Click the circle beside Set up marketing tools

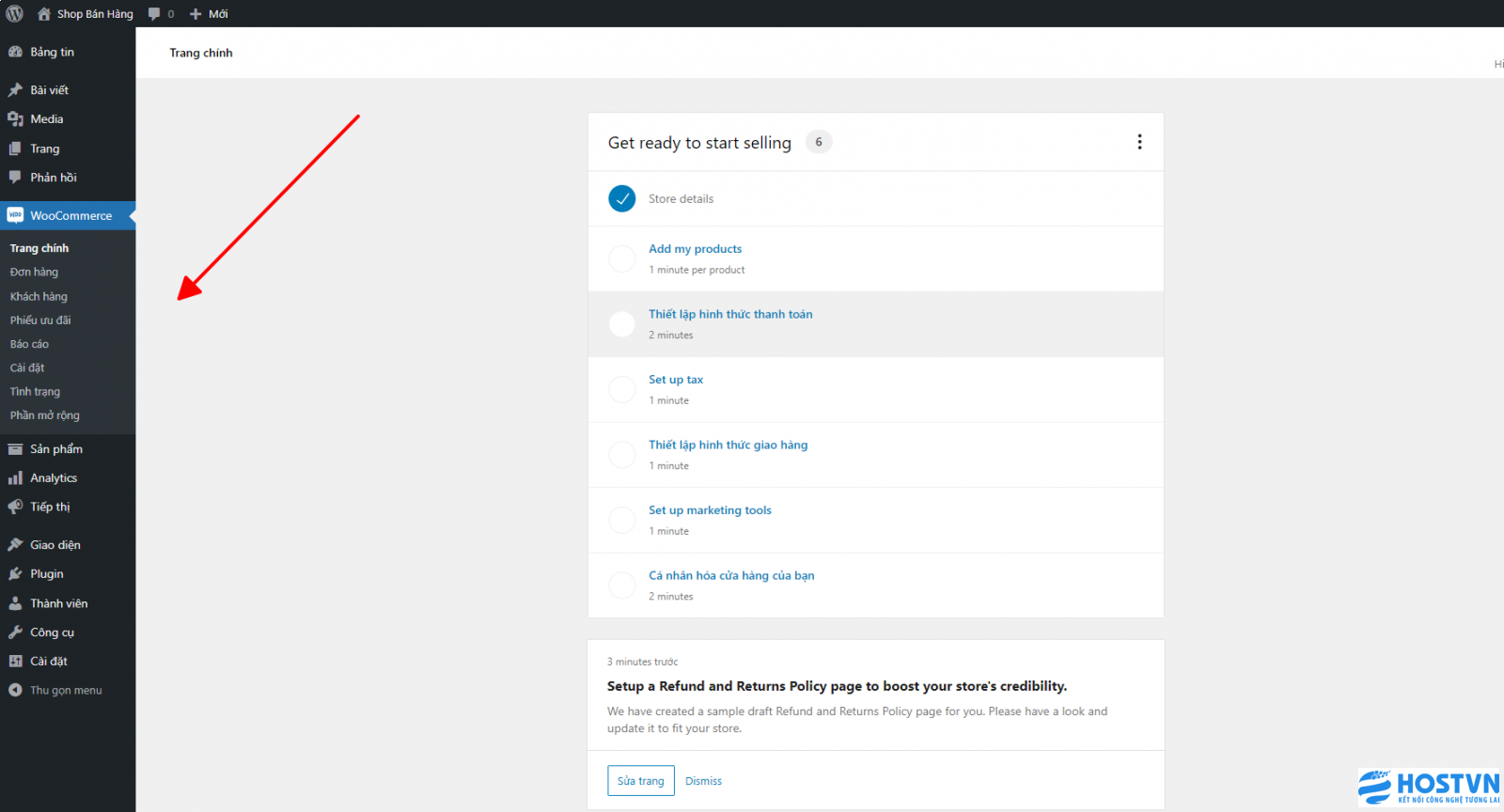pos(622,520)
